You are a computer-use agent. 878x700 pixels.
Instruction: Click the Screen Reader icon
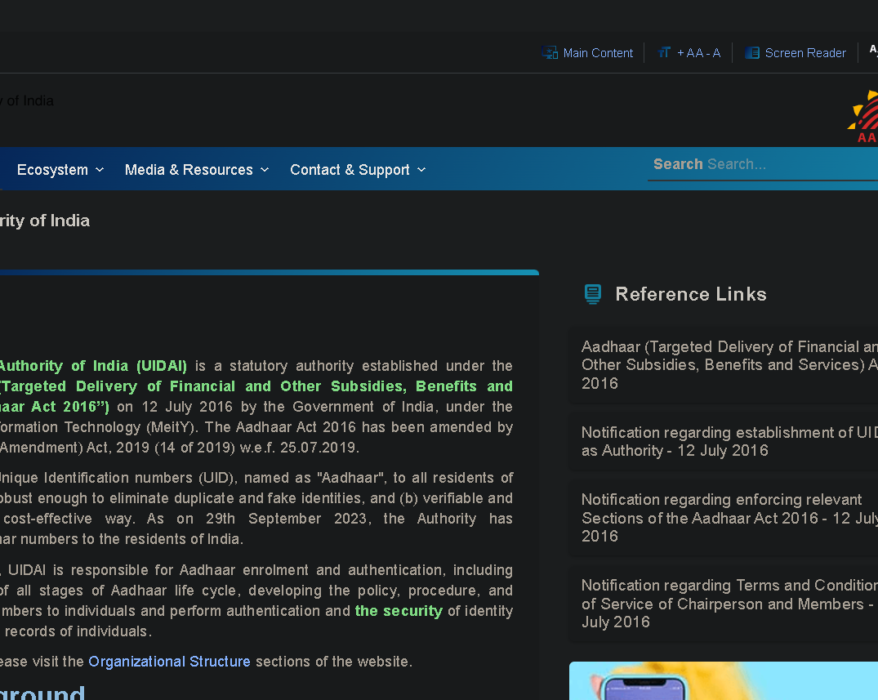pos(752,53)
